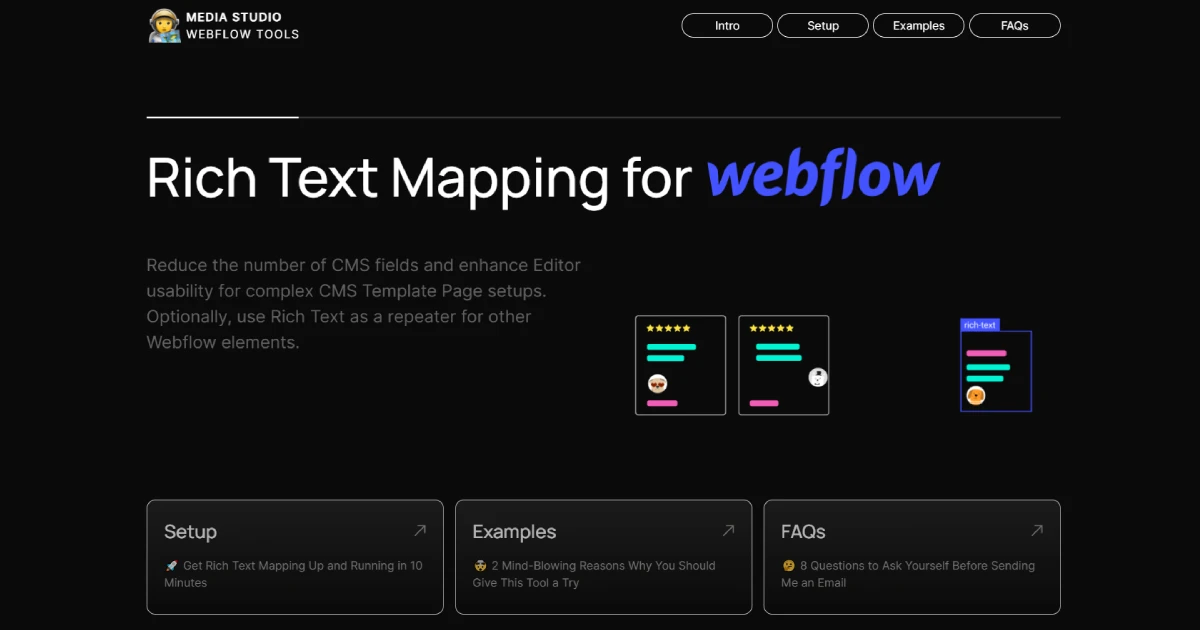
Task: Click the astronaut emoji logo icon
Action: coord(164,24)
